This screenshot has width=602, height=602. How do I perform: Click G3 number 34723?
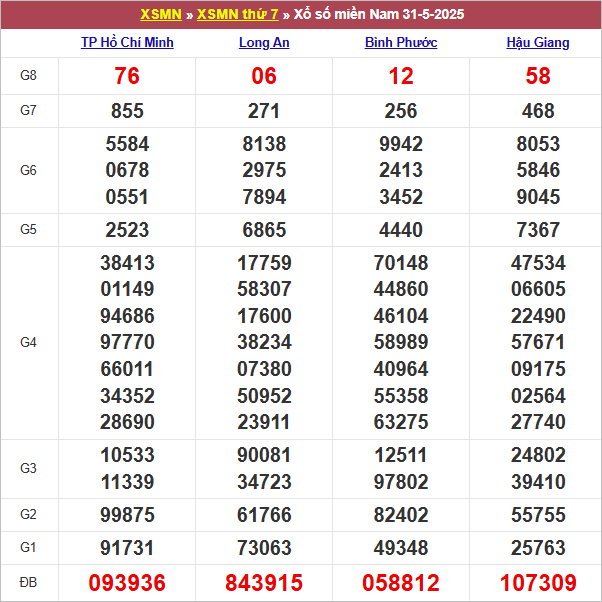click(x=264, y=482)
